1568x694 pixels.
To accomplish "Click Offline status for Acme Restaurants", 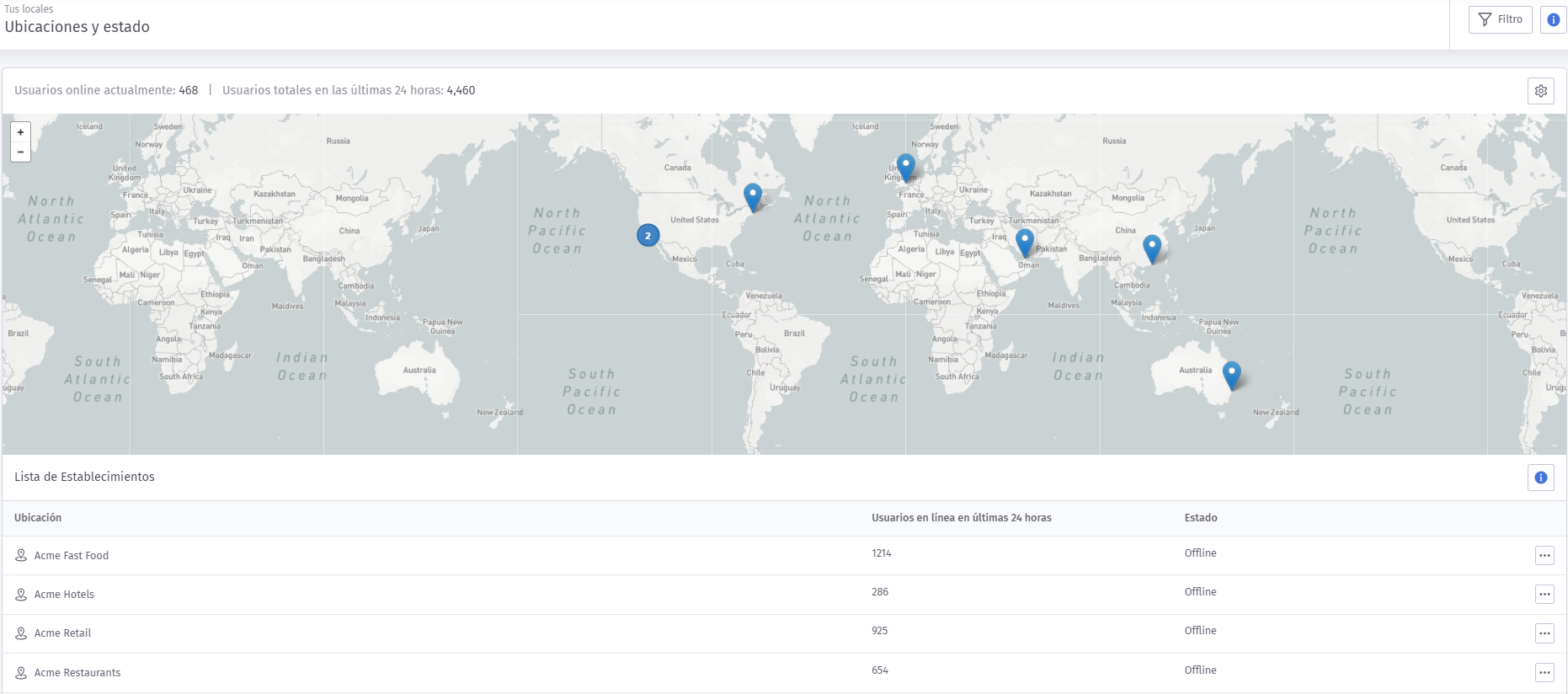I will point(1201,670).
